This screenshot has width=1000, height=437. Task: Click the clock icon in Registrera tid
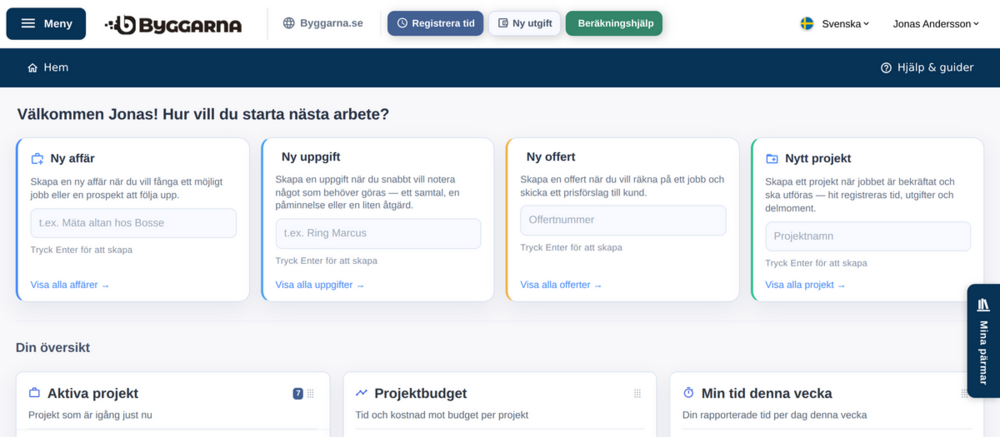click(402, 24)
